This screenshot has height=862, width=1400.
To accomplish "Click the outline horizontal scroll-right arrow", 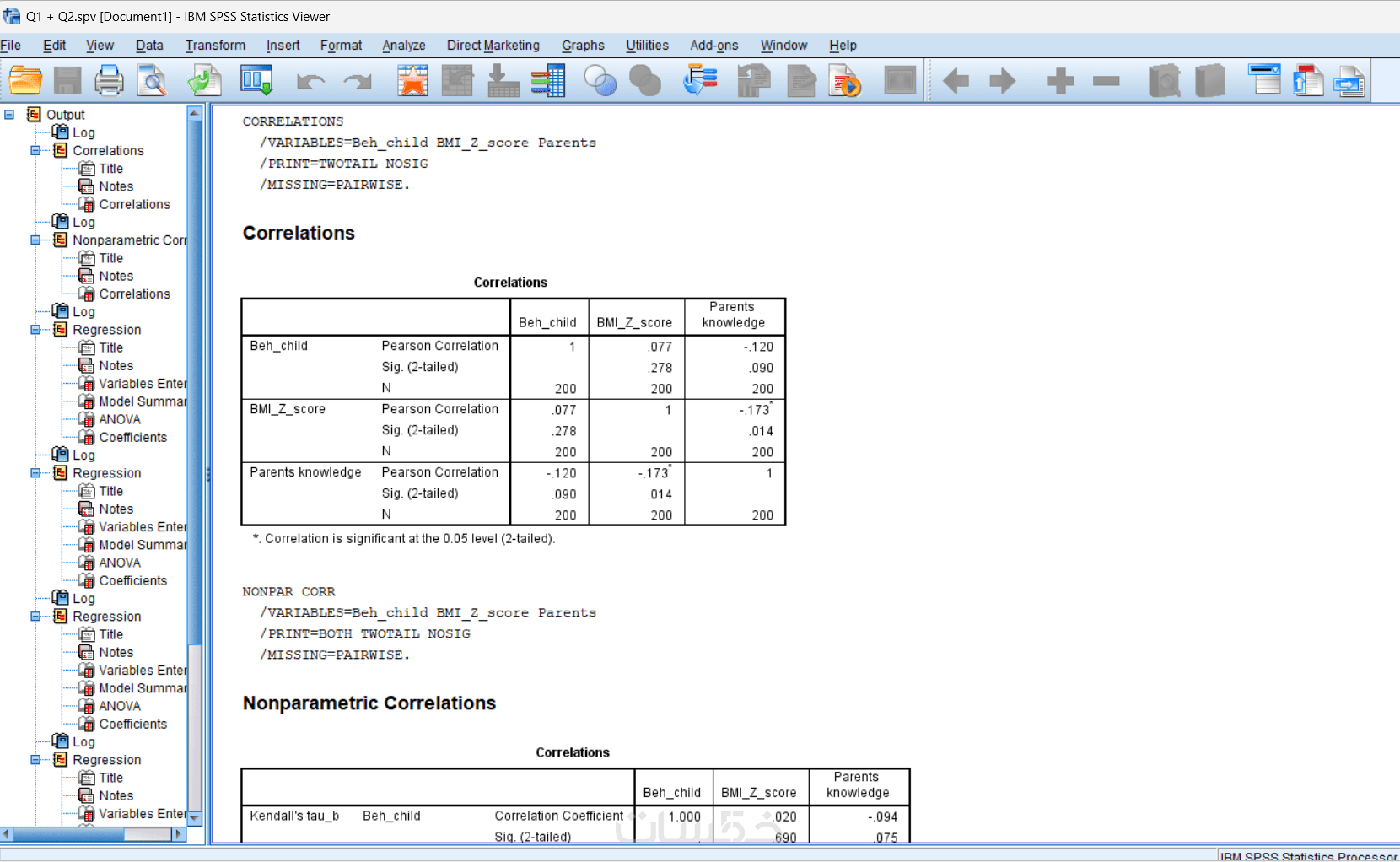I will (x=178, y=834).
